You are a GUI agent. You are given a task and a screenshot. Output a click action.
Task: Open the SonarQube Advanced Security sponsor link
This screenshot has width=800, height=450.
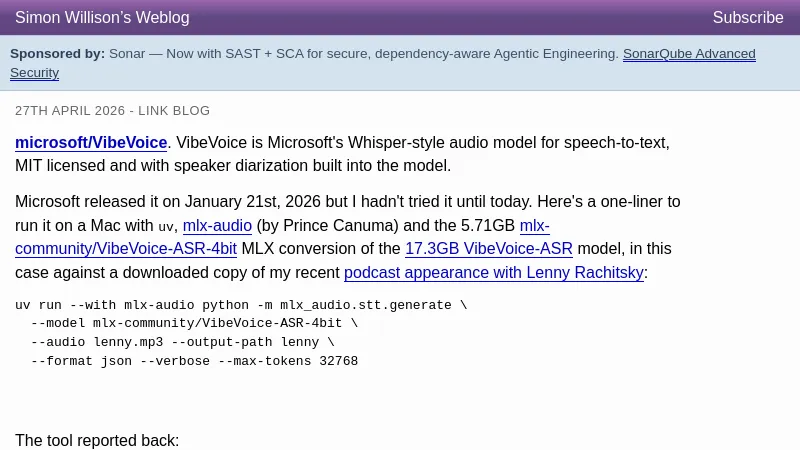[x=688, y=54]
